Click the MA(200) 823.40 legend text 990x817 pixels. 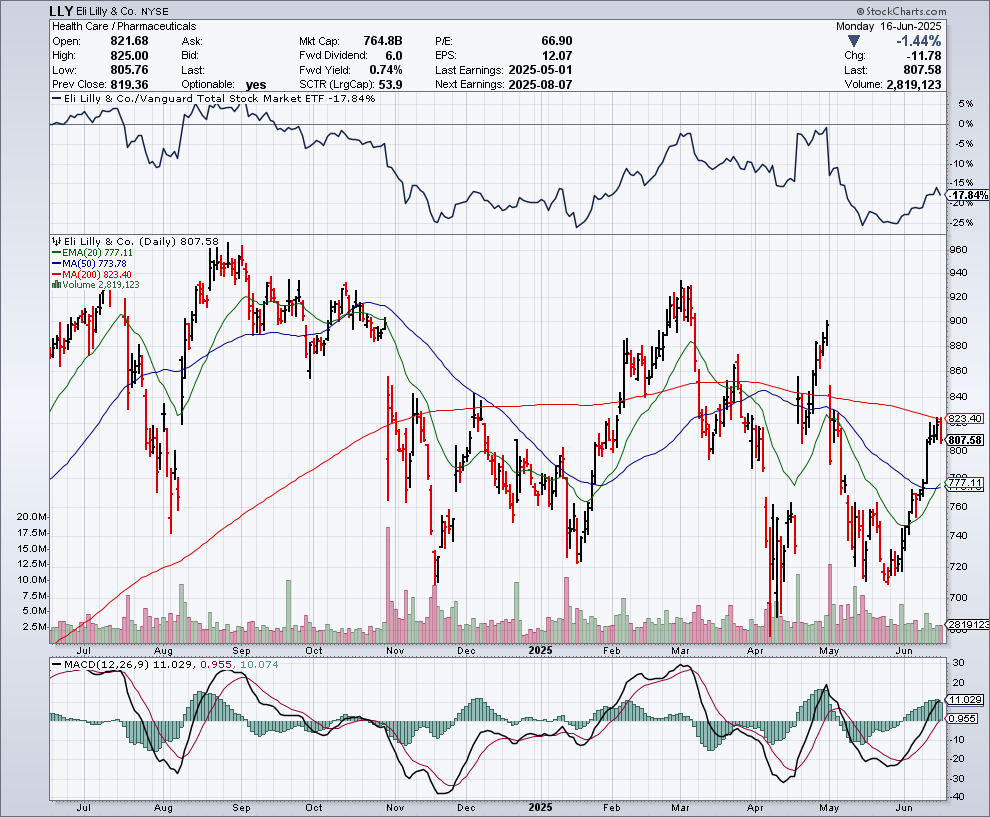click(x=97, y=274)
